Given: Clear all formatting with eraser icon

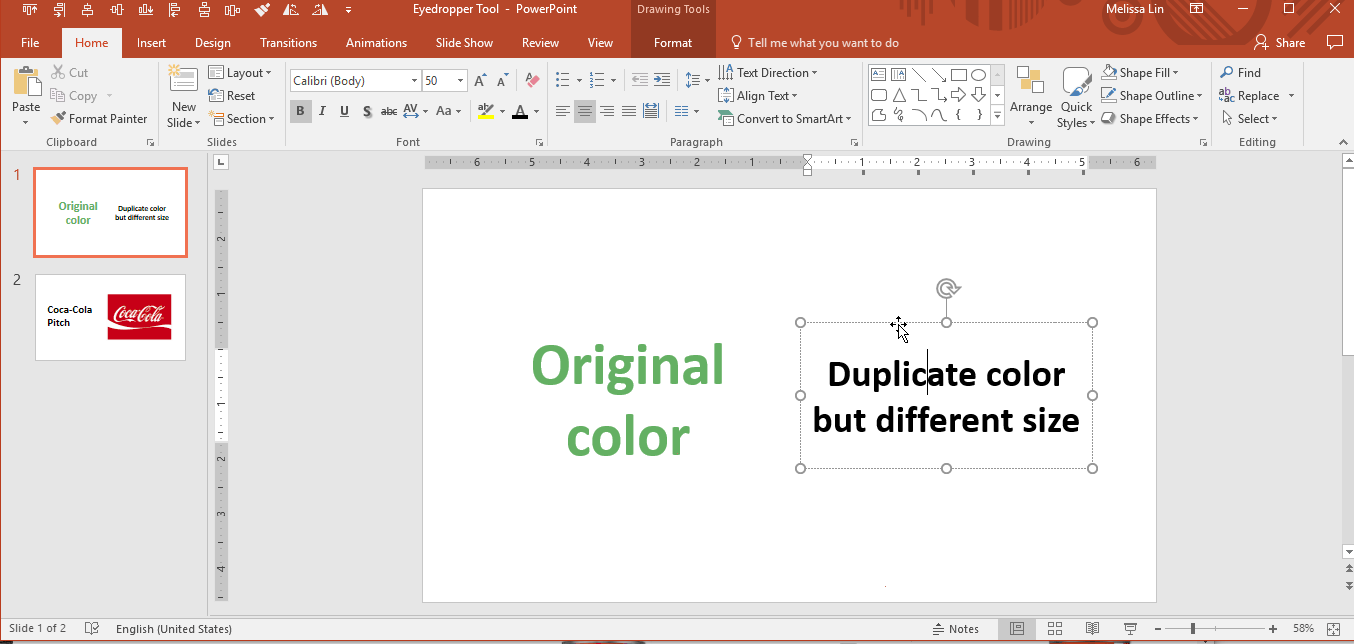Looking at the screenshot, I should point(532,81).
